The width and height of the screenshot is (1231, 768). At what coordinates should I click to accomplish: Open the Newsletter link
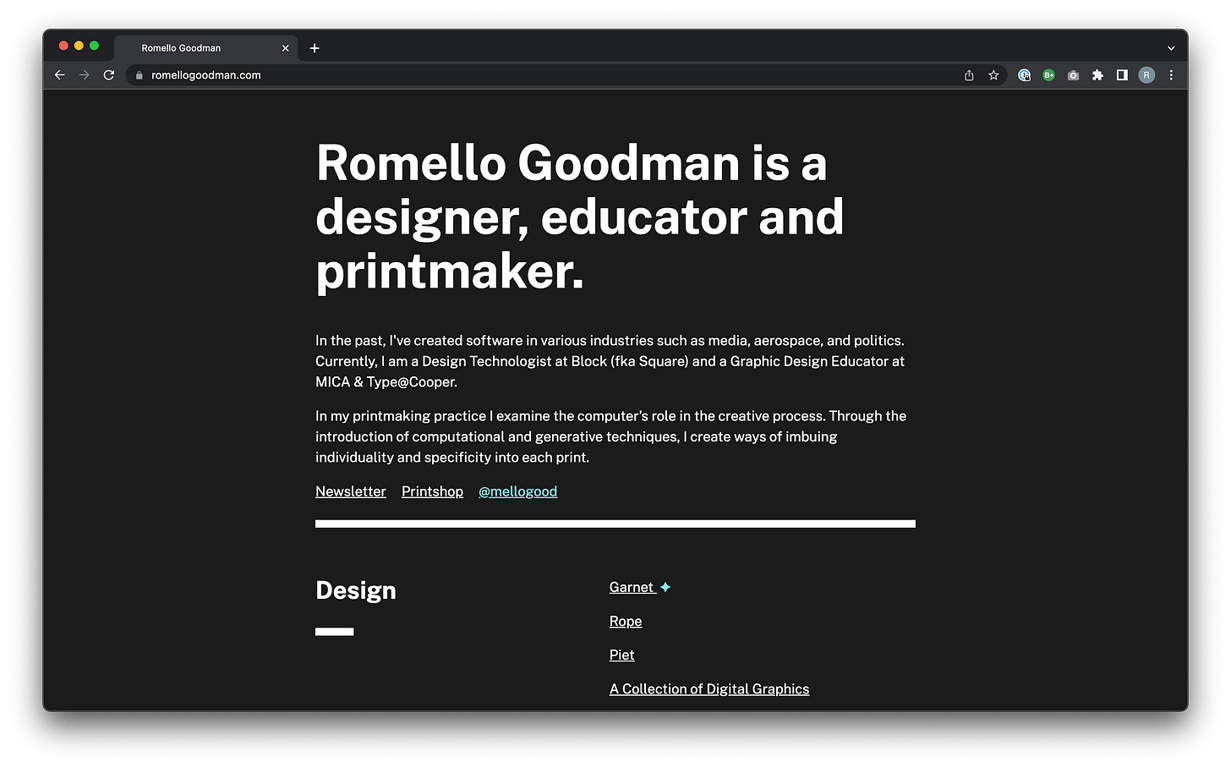click(x=350, y=491)
